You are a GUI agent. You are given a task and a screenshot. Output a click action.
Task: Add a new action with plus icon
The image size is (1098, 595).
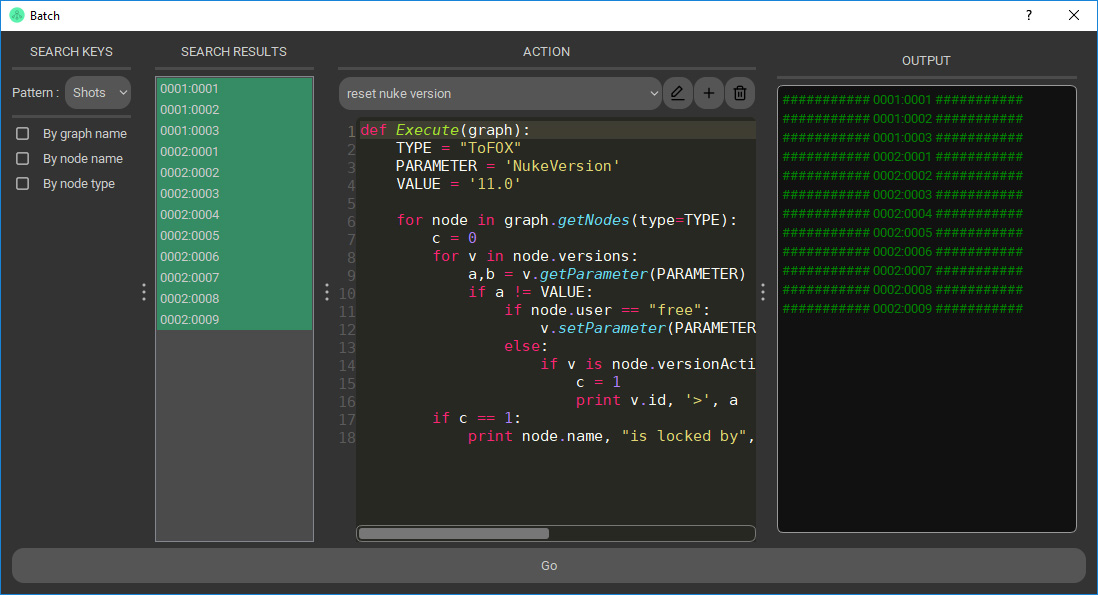pos(709,93)
